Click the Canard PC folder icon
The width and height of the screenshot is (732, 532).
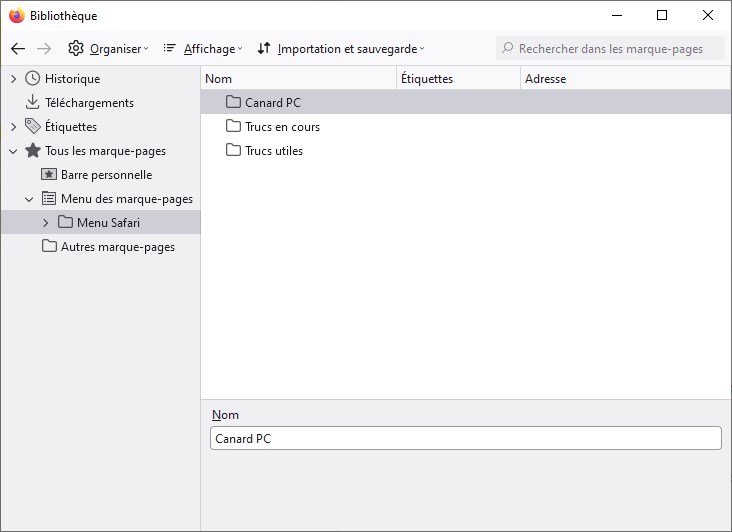pyautogui.click(x=233, y=102)
